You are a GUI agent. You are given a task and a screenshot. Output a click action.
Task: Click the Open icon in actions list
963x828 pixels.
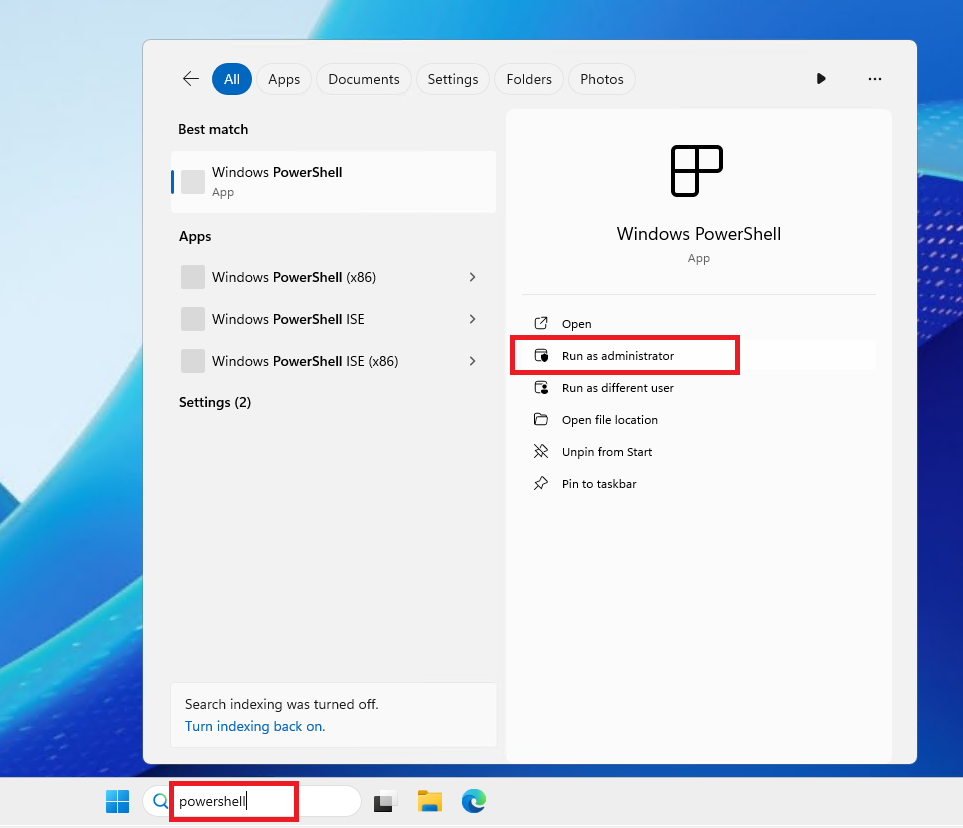pyautogui.click(x=540, y=323)
